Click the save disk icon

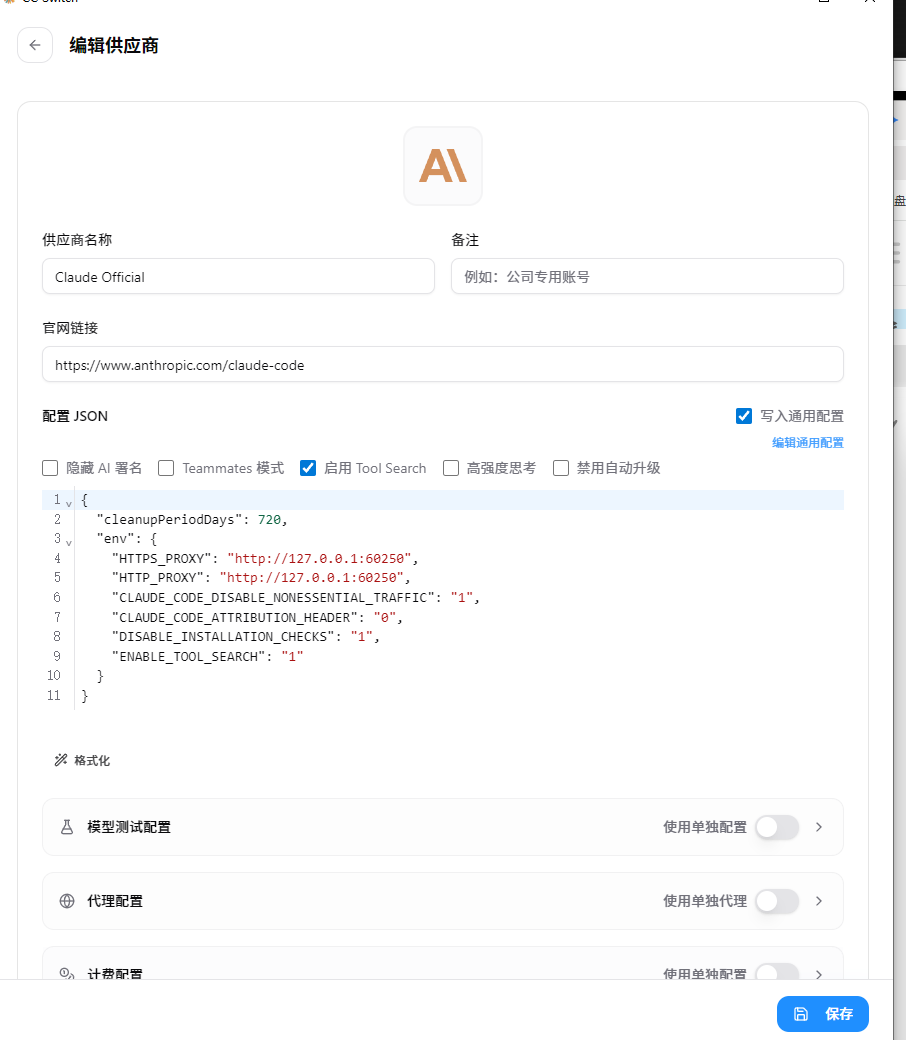(x=801, y=1013)
